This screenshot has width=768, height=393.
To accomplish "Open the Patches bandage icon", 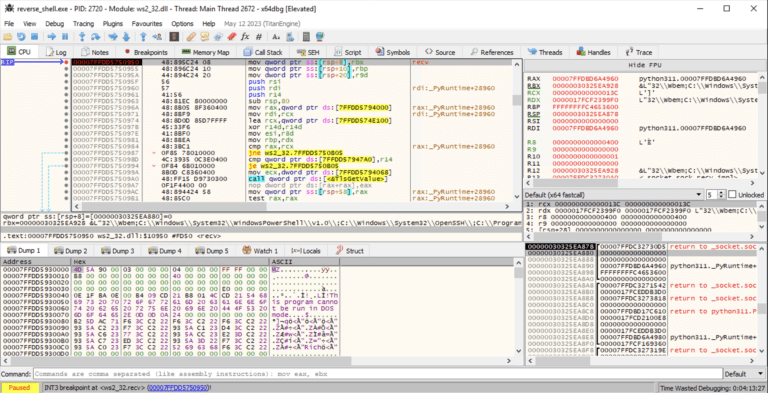I will coord(191,37).
